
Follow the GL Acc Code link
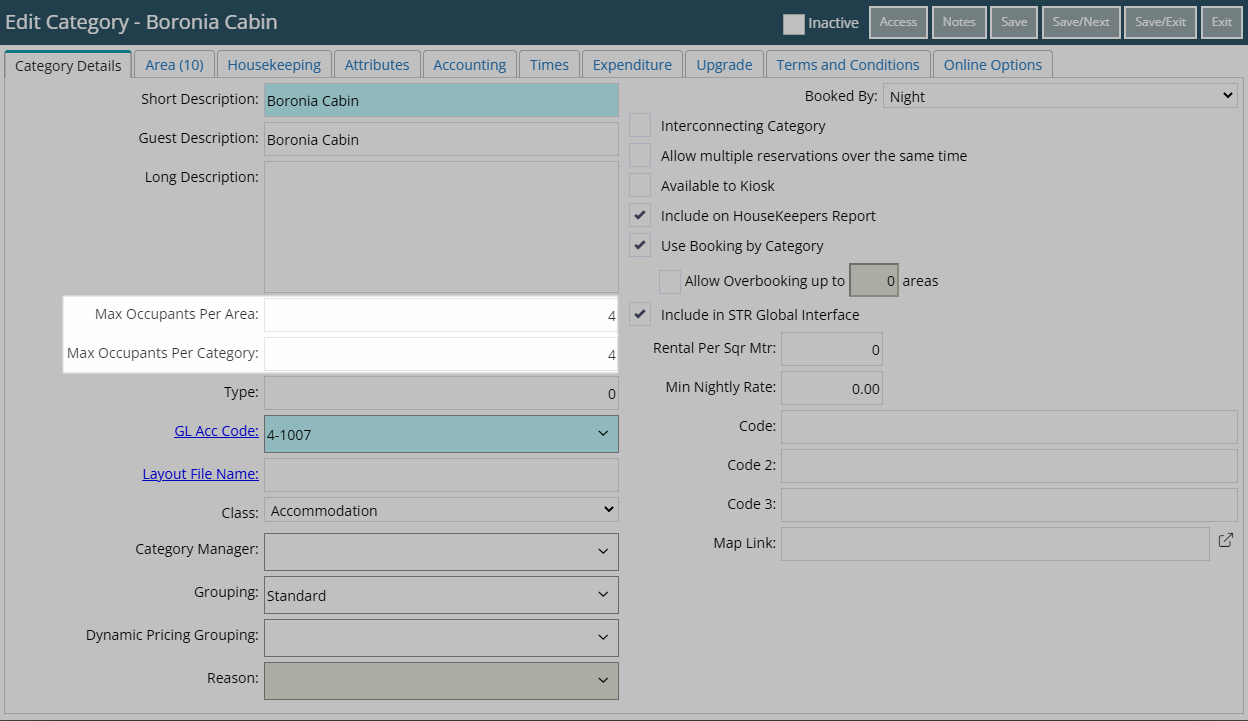(216, 432)
